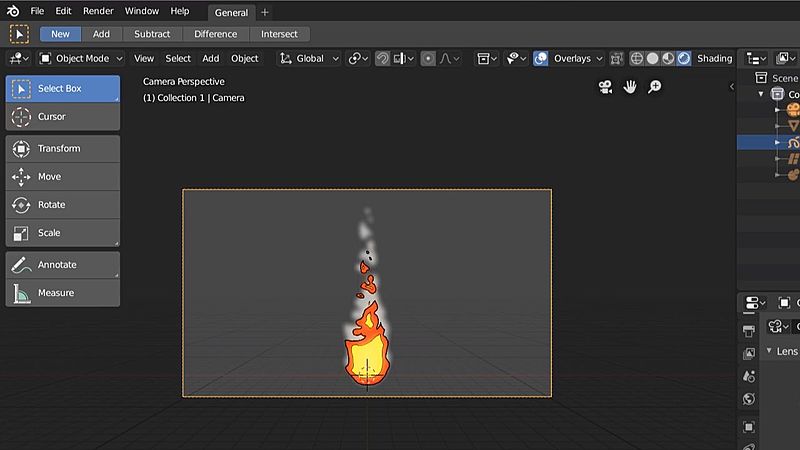The image size is (800, 450).
Task: Open the Help menu
Action: 180,11
